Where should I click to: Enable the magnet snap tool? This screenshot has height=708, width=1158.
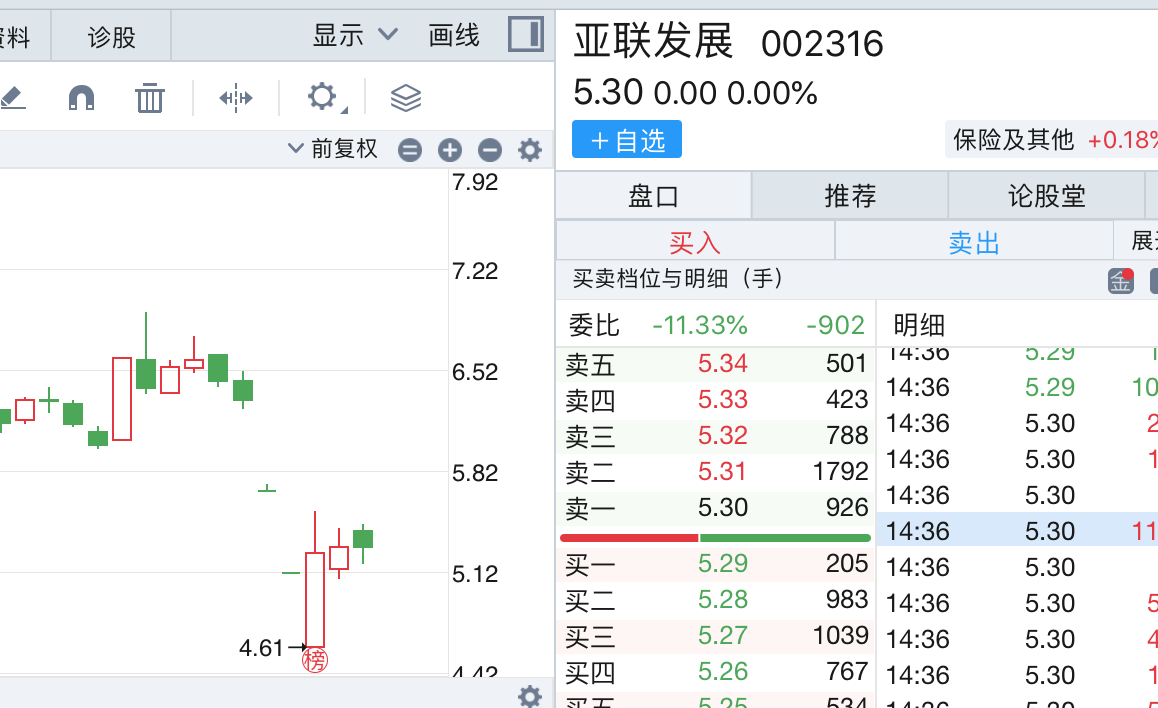tap(81, 97)
